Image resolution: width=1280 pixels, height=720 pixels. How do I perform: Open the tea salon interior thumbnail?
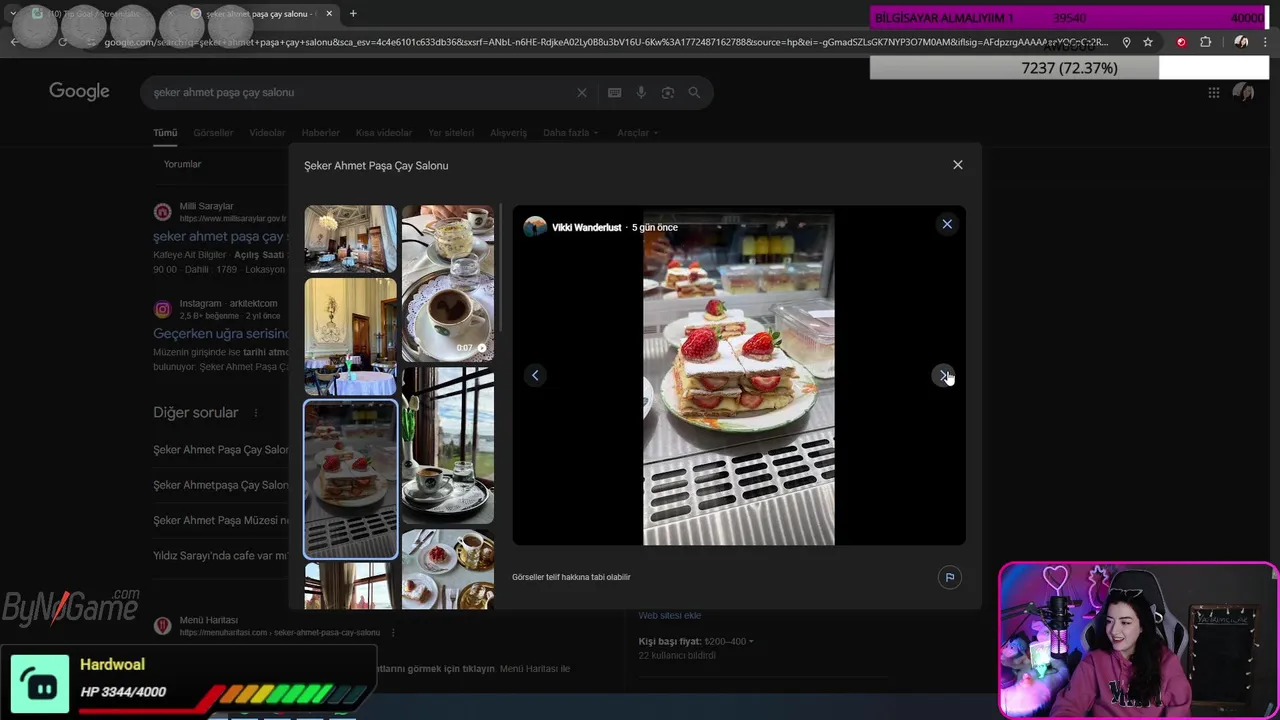[350, 239]
